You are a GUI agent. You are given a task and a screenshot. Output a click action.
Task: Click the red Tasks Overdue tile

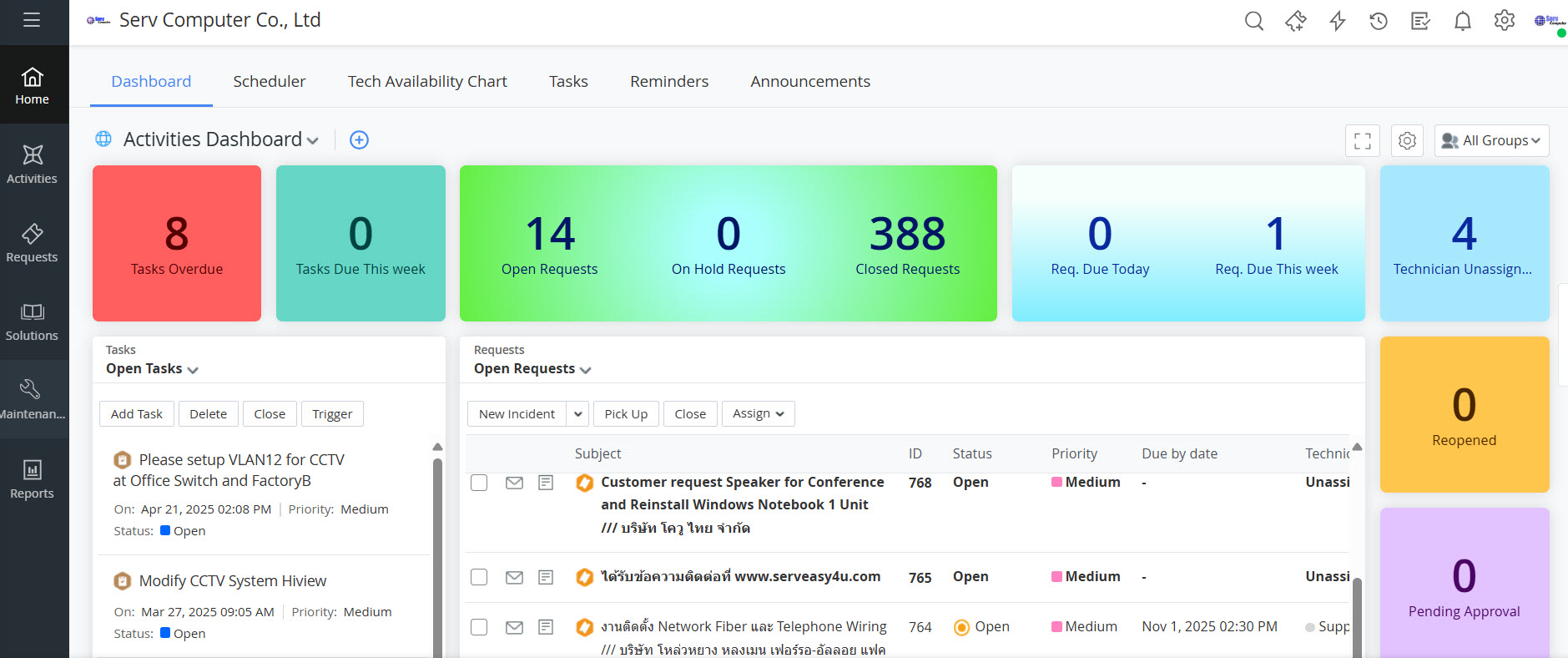click(177, 243)
